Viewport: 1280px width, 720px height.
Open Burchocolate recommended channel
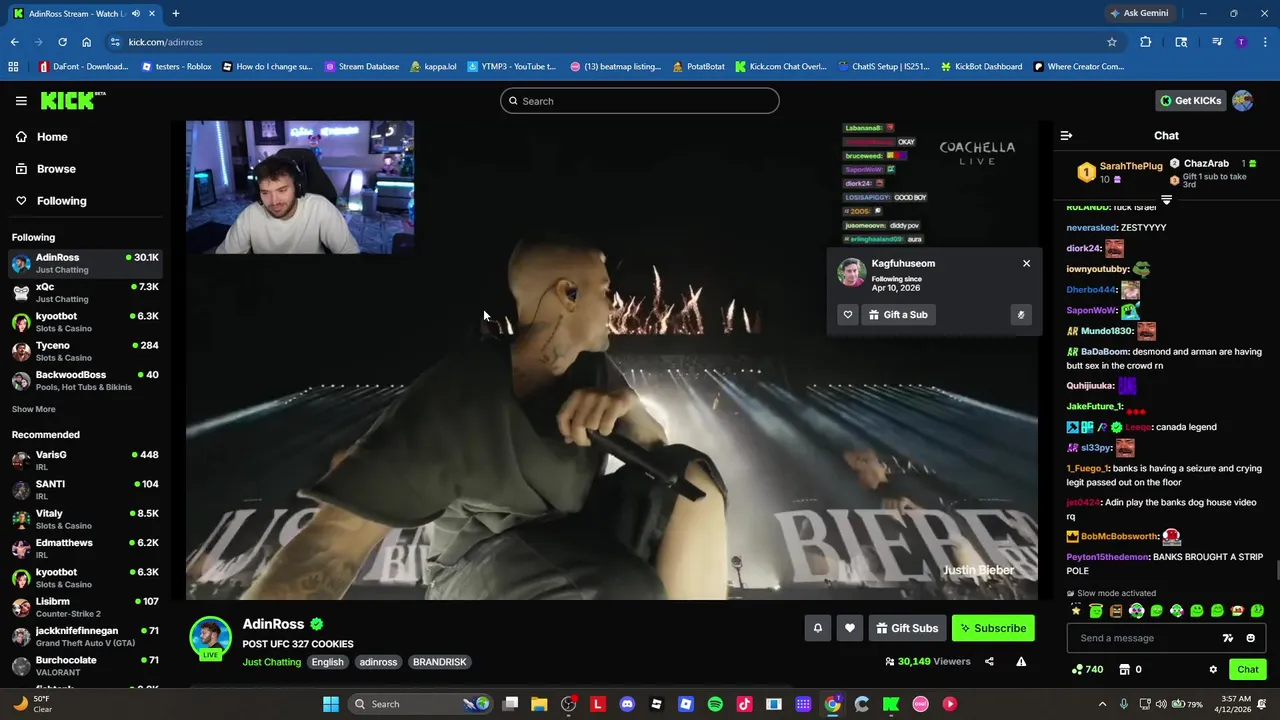point(84,665)
